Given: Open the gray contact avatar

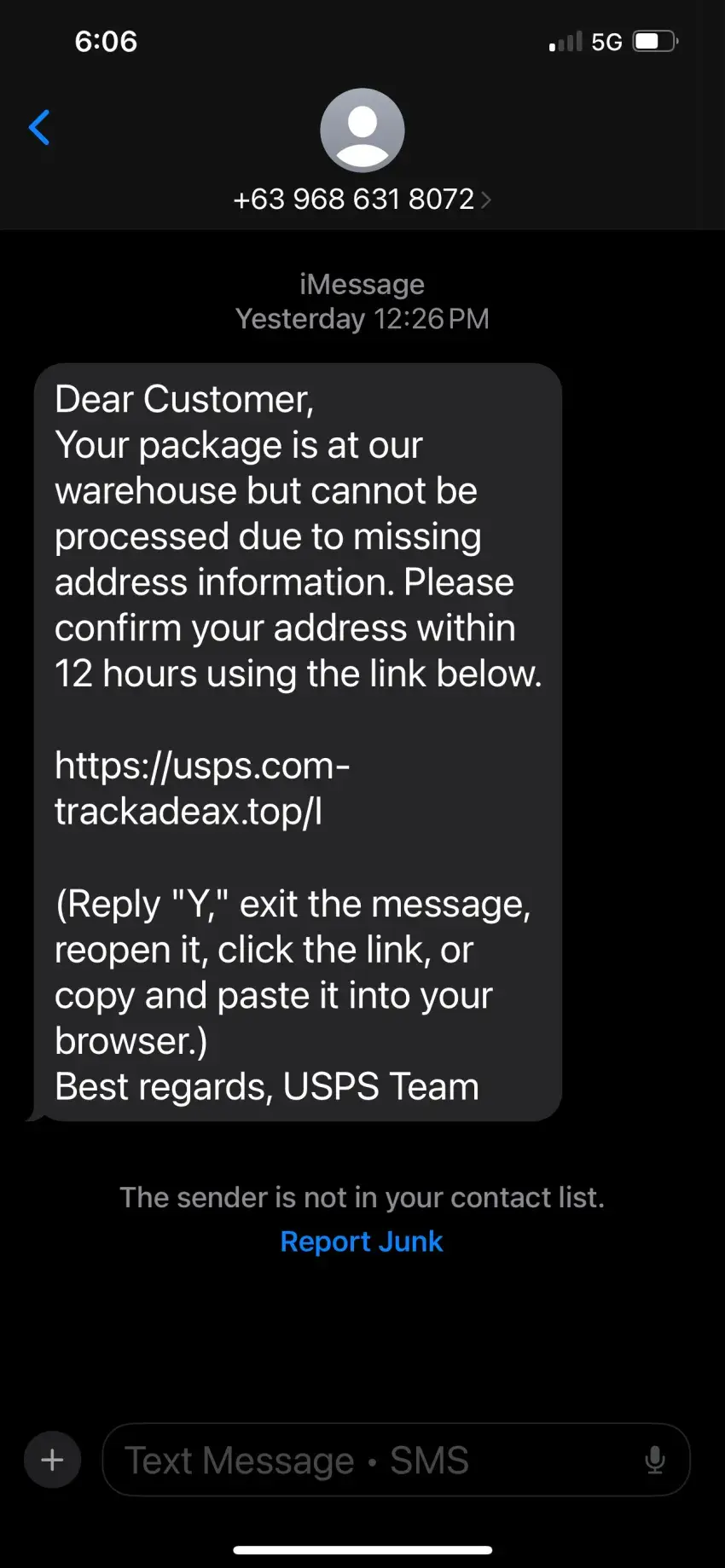Looking at the screenshot, I should [362, 130].
